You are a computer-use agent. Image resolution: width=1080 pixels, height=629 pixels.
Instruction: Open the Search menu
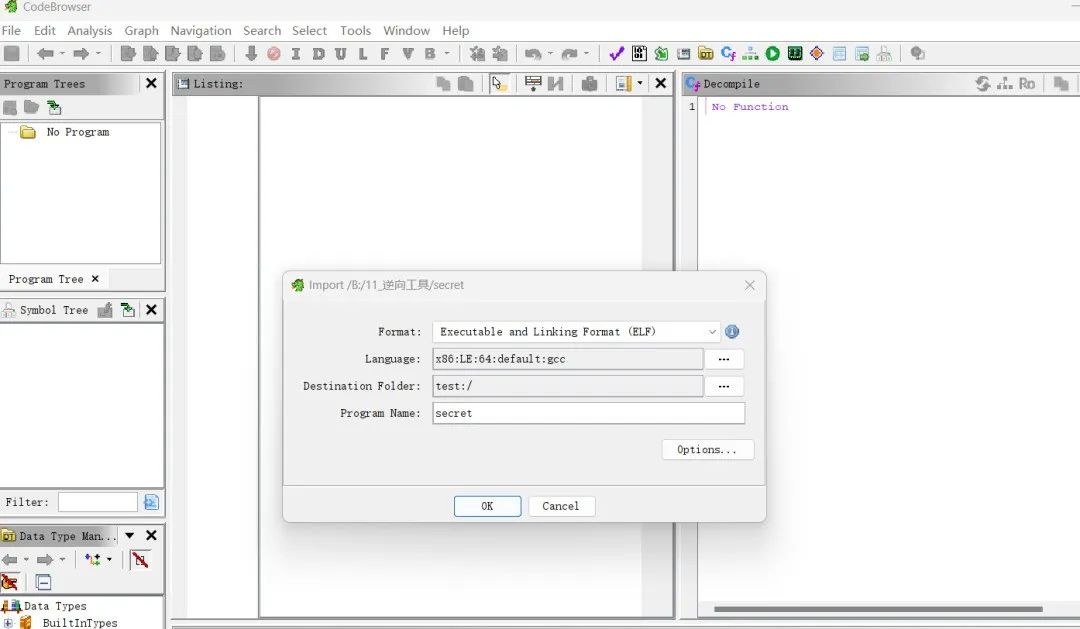[x=262, y=30]
